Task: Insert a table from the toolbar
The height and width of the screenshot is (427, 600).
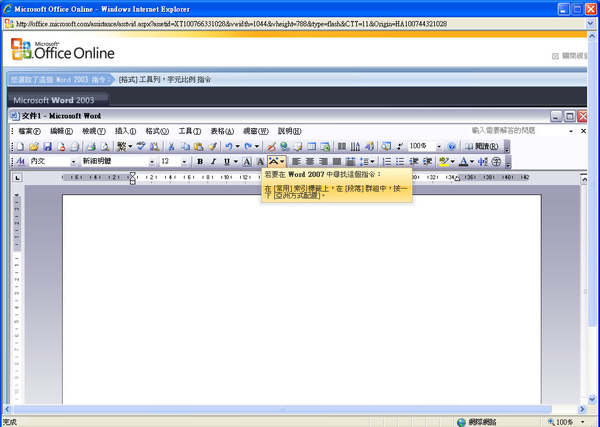Action: point(311,147)
